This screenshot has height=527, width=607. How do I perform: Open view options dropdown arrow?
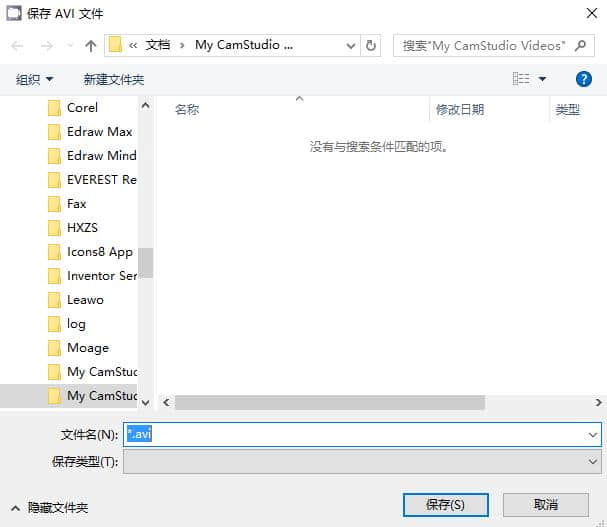click(542, 79)
